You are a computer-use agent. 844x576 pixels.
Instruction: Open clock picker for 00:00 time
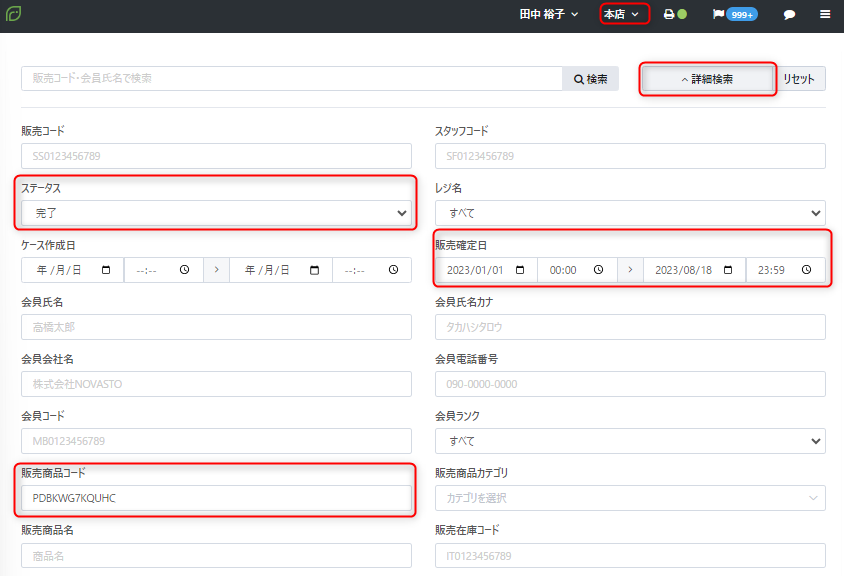[599, 270]
